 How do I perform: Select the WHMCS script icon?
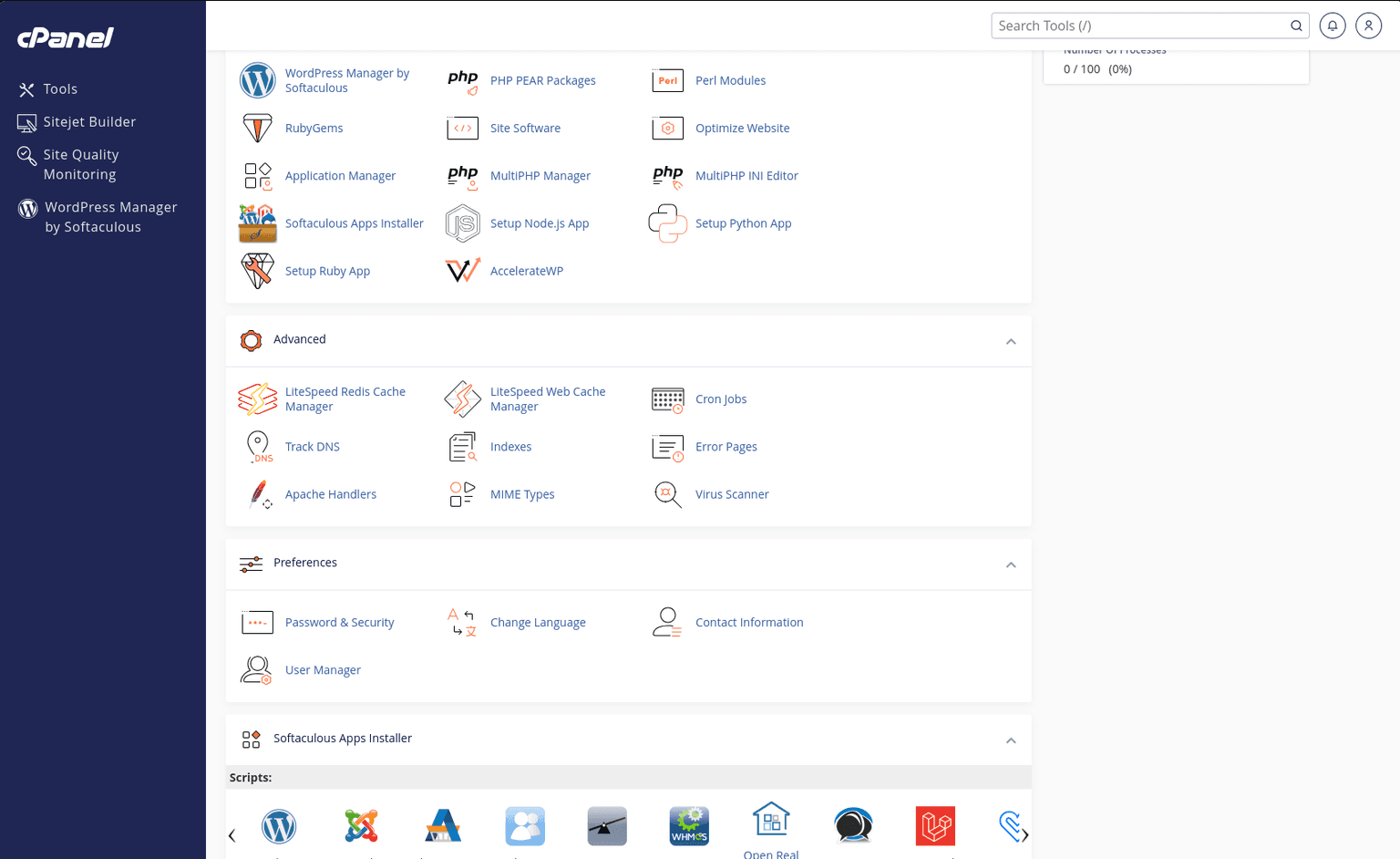(x=689, y=826)
